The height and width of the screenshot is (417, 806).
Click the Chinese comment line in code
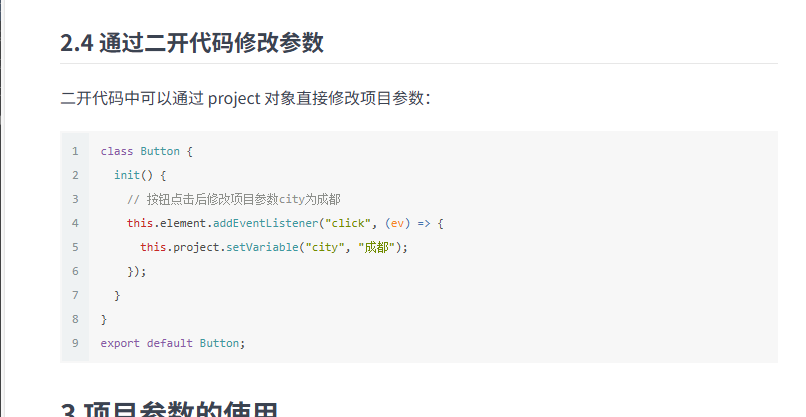tap(234, 199)
